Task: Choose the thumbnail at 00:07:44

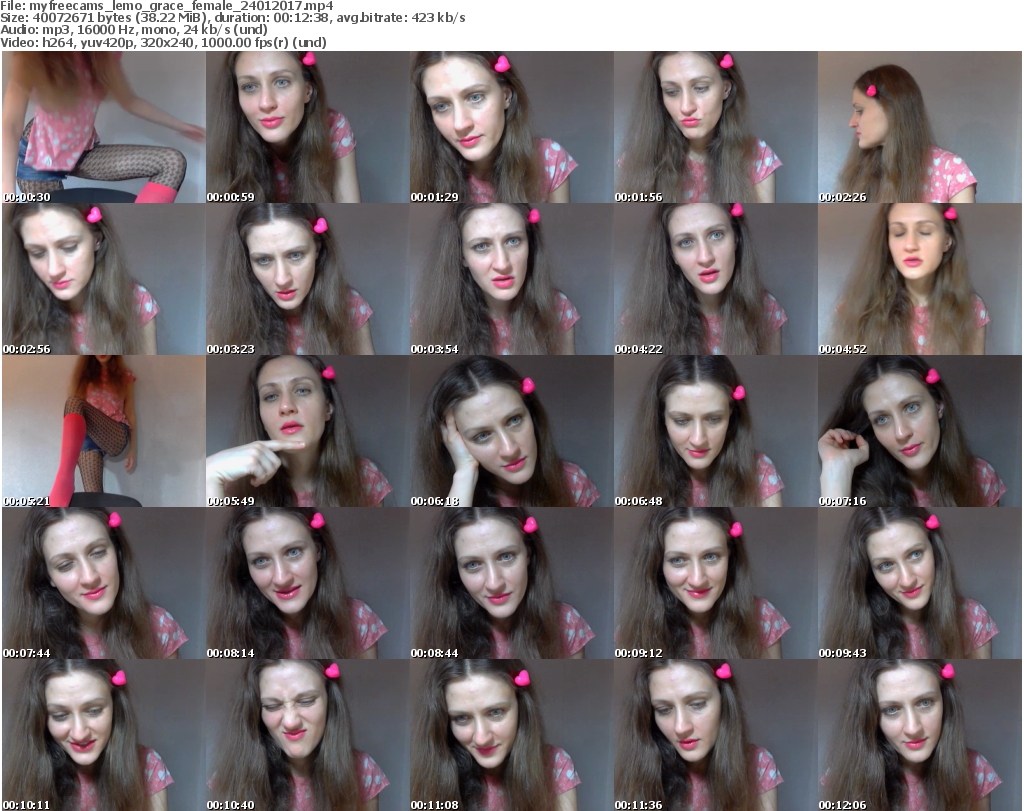Action: [x=104, y=583]
